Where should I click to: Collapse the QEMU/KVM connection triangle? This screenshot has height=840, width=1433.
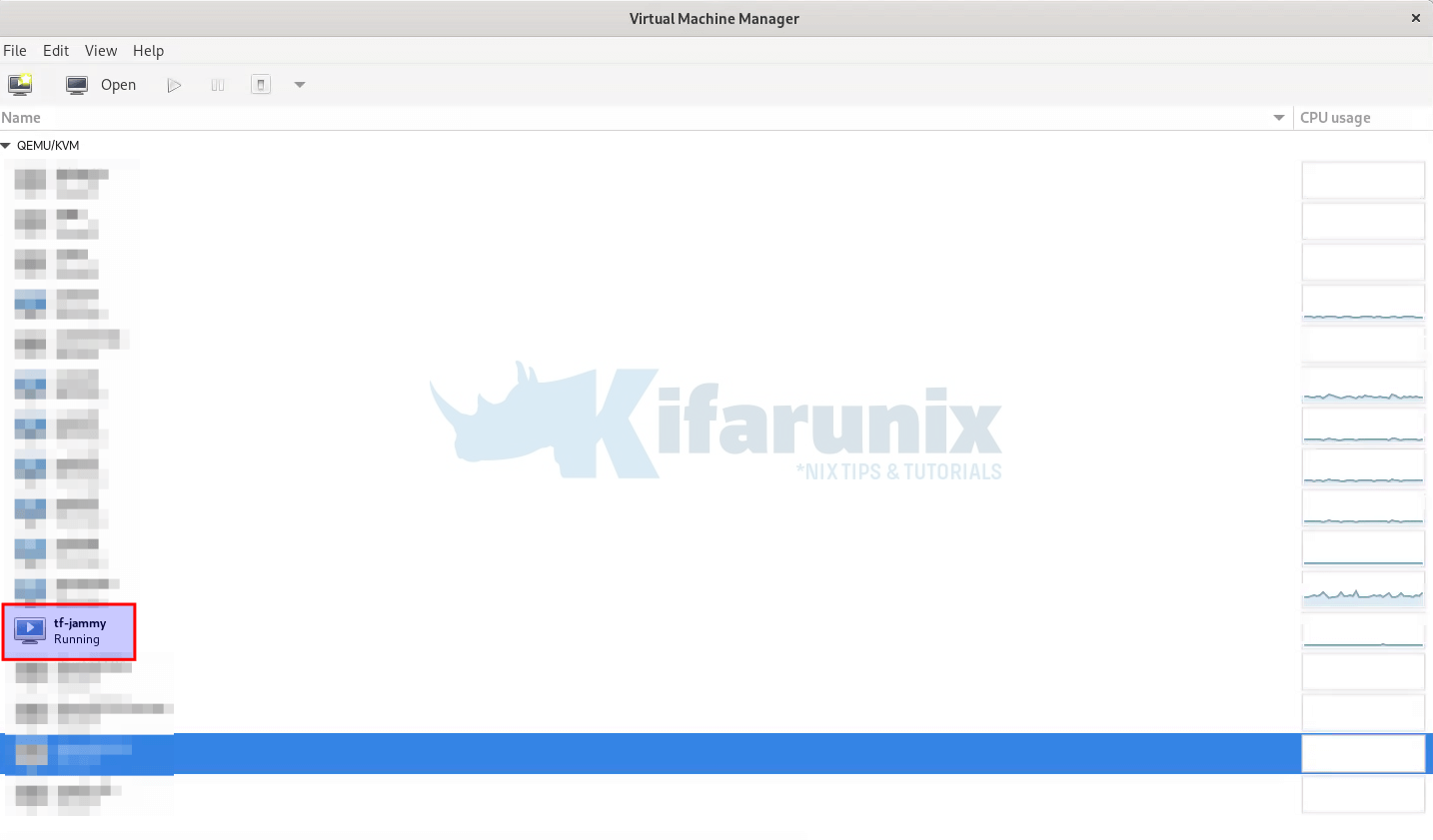[x=6, y=146]
